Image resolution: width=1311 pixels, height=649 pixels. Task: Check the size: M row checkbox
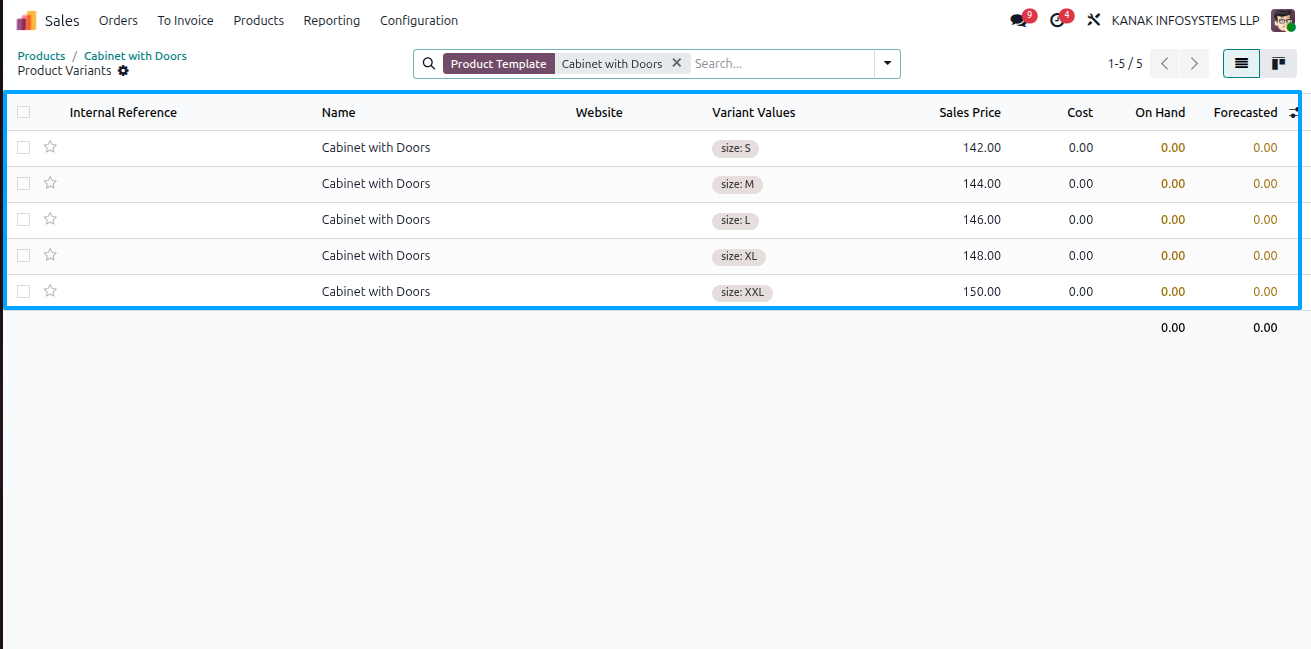[x=23, y=183]
